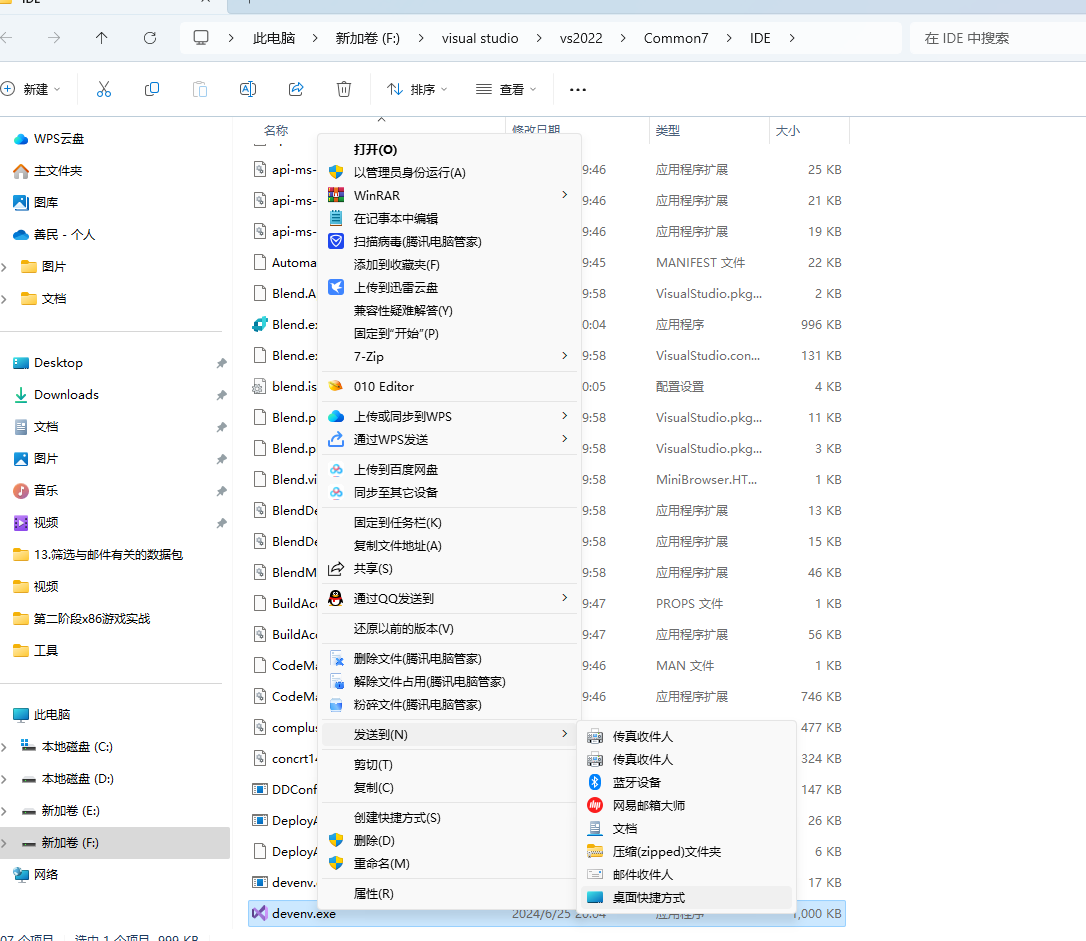1086x941 pixels.
Task: Open 图库 in the sidebar
Action: 46,202
